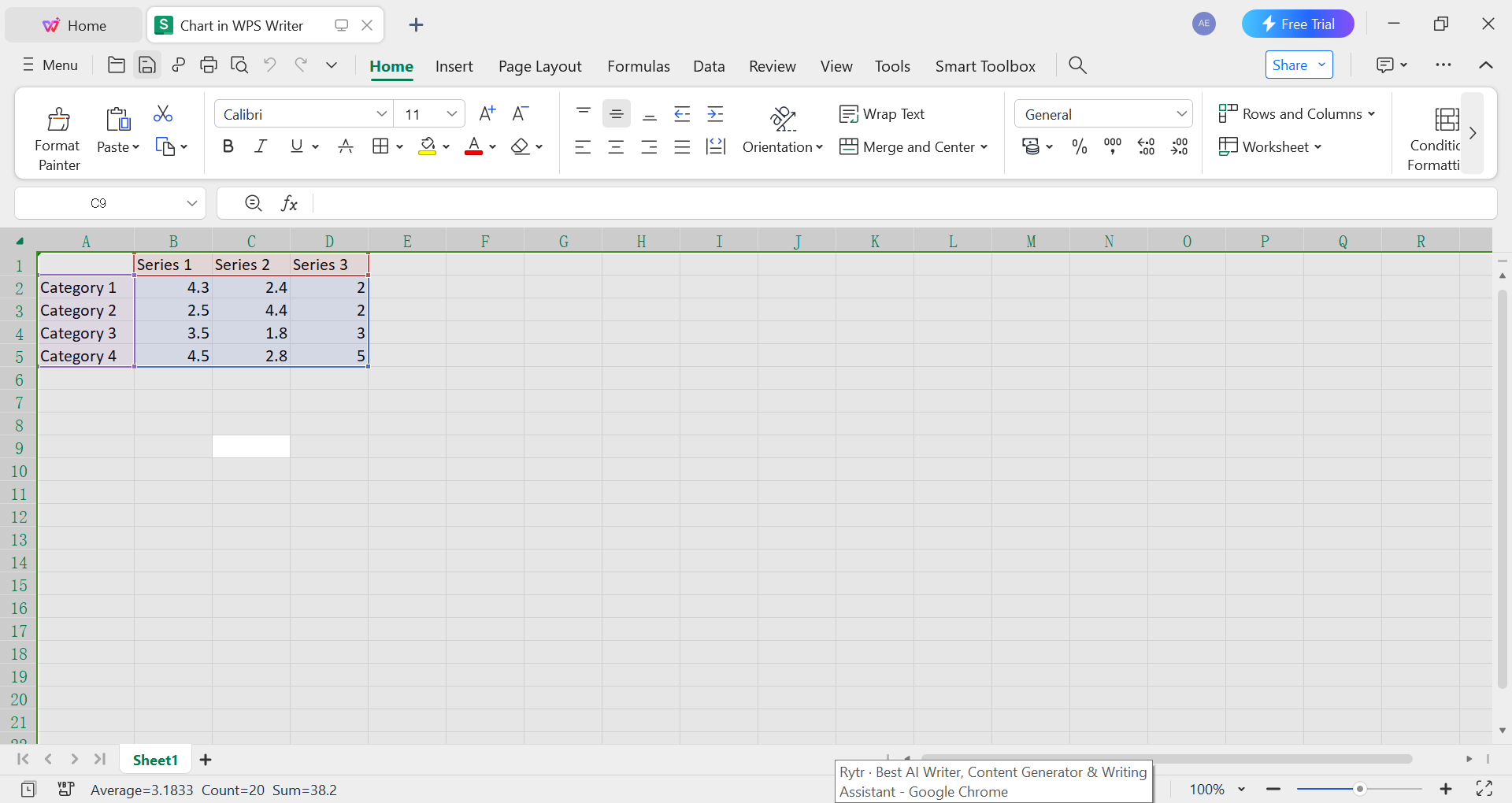Apply the Percent number style
This screenshot has width=1512, height=803.
(x=1078, y=146)
